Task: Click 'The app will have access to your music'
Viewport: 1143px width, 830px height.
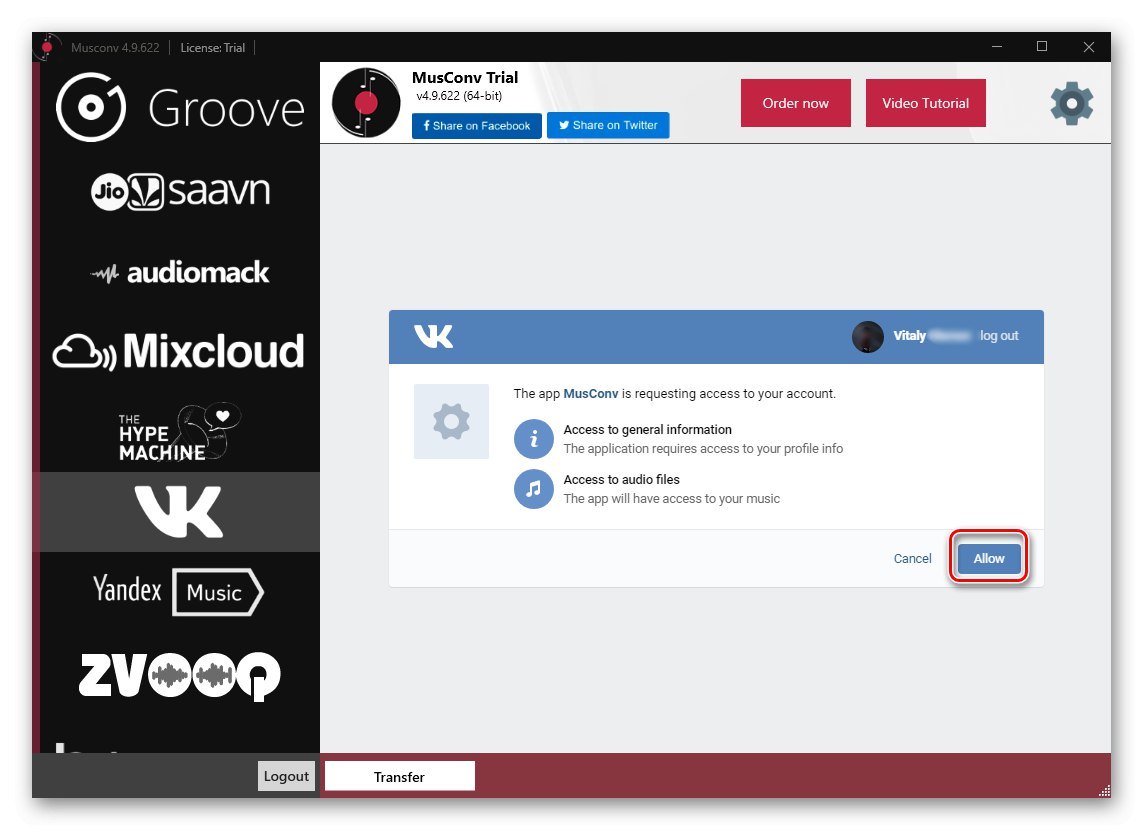Action: [x=671, y=498]
